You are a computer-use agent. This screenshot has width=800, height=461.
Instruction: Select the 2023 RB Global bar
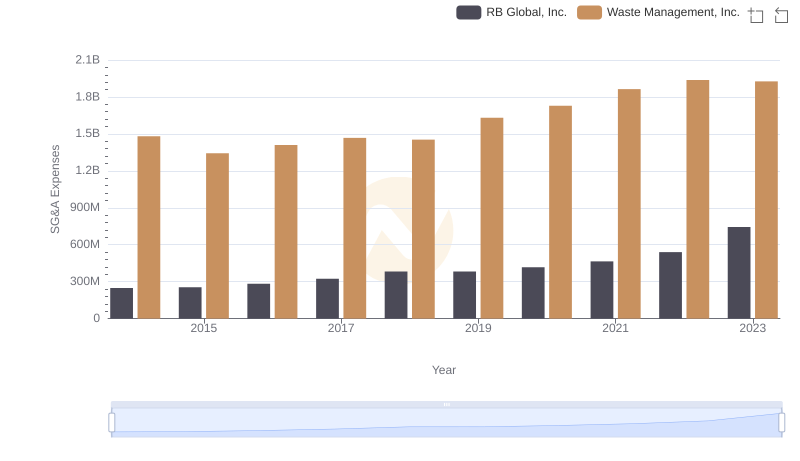tap(739, 273)
